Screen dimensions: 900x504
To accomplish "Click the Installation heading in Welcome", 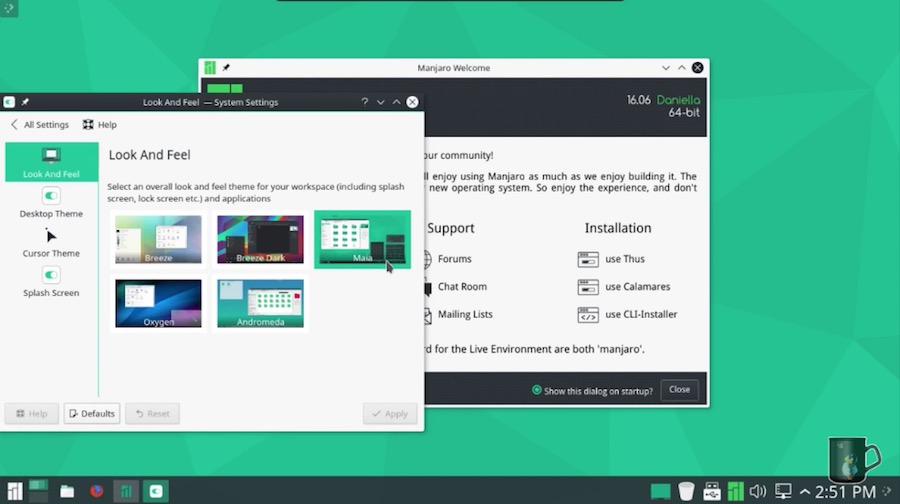I will click(x=618, y=228).
